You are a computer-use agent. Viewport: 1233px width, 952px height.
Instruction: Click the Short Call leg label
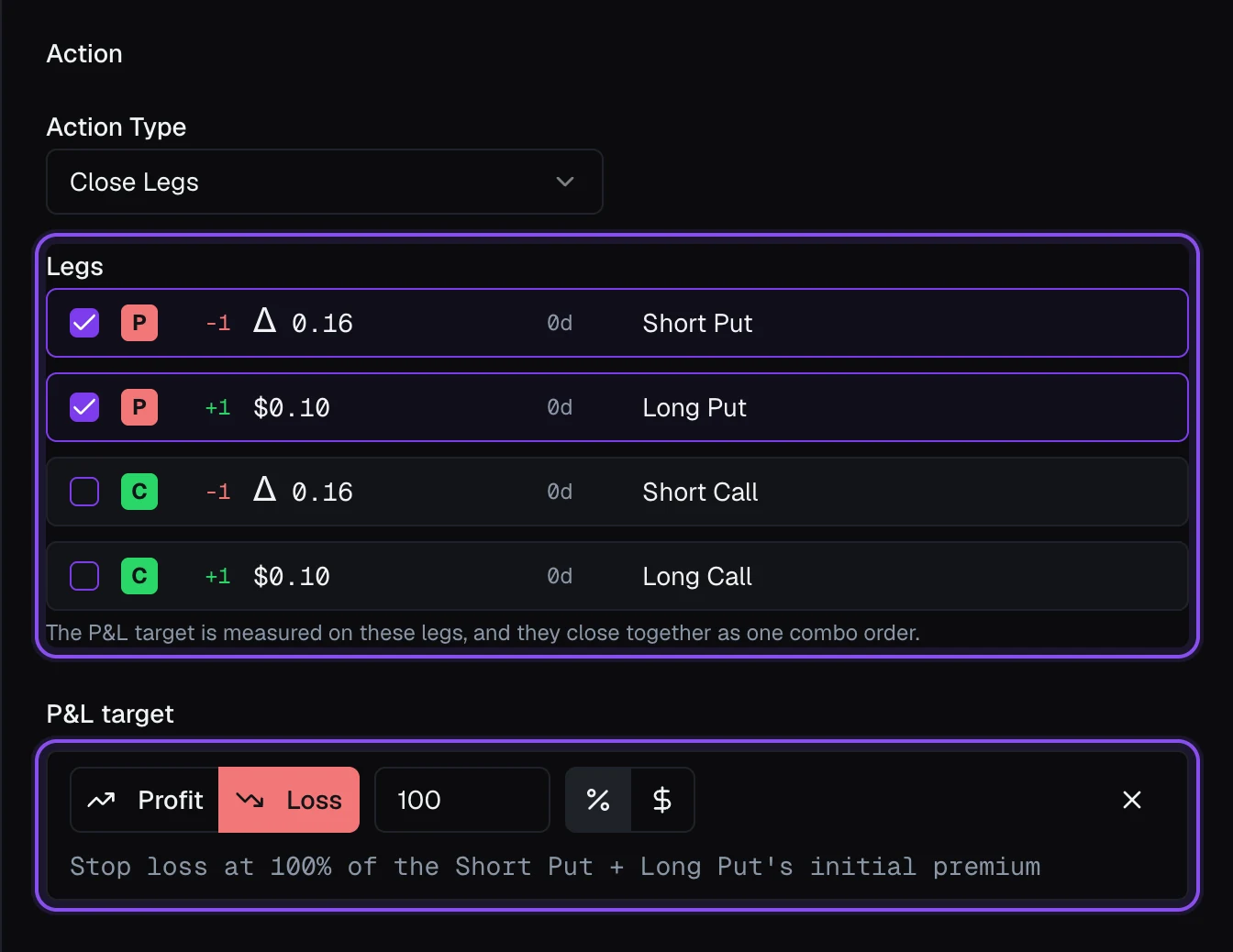pyautogui.click(x=700, y=492)
